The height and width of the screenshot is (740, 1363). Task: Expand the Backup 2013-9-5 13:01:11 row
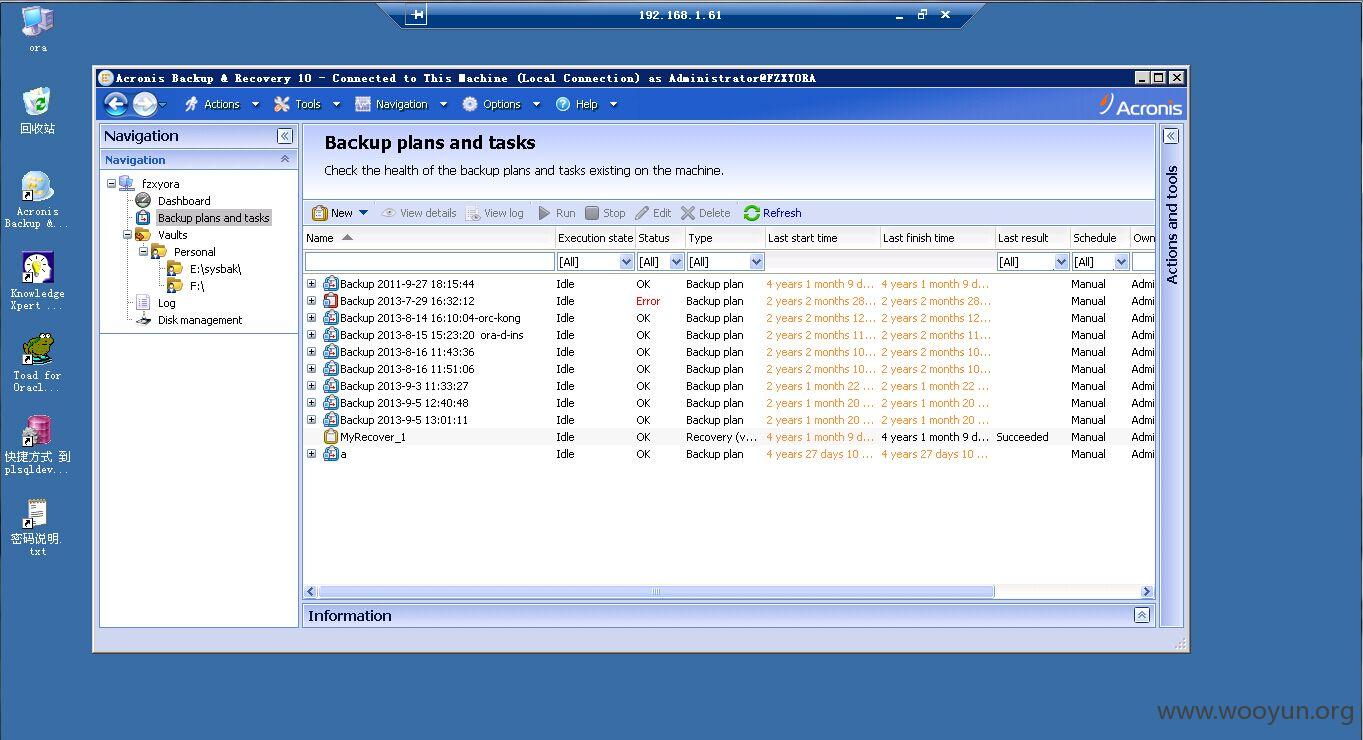311,420
